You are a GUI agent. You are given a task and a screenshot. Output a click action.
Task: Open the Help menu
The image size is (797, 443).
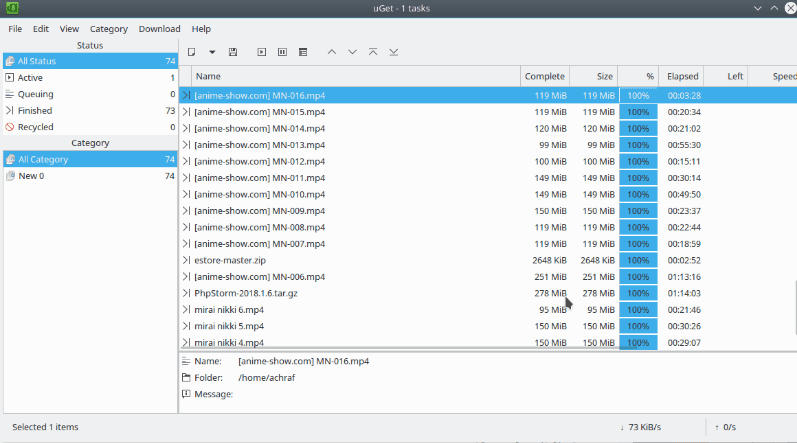tap(201, 29)
